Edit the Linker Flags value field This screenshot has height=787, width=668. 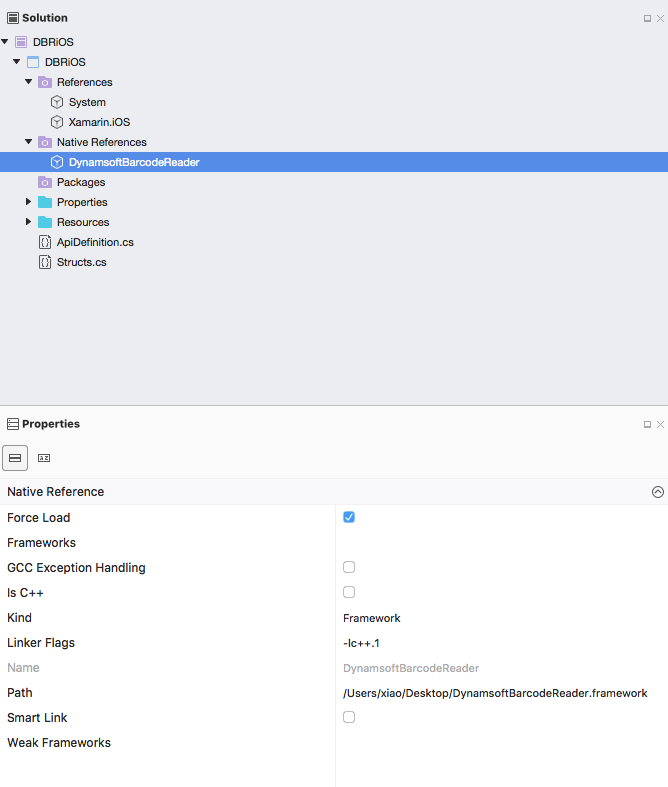pos(500,643)
